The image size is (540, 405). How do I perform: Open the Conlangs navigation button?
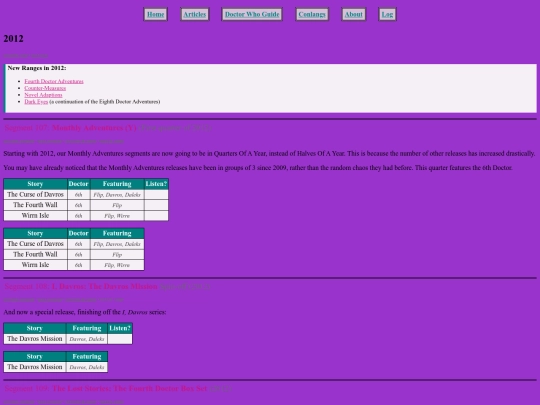click(312, 14)
